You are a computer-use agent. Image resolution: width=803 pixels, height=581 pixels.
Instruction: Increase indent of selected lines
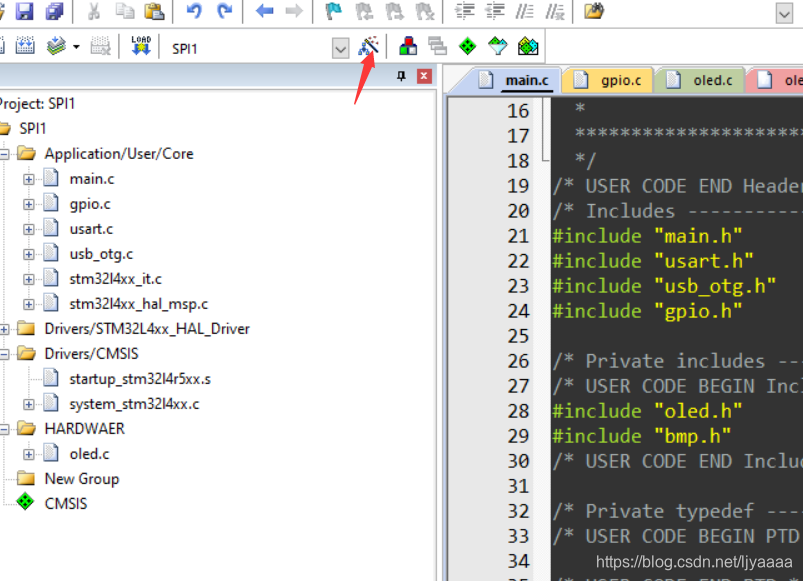[464, 11]
